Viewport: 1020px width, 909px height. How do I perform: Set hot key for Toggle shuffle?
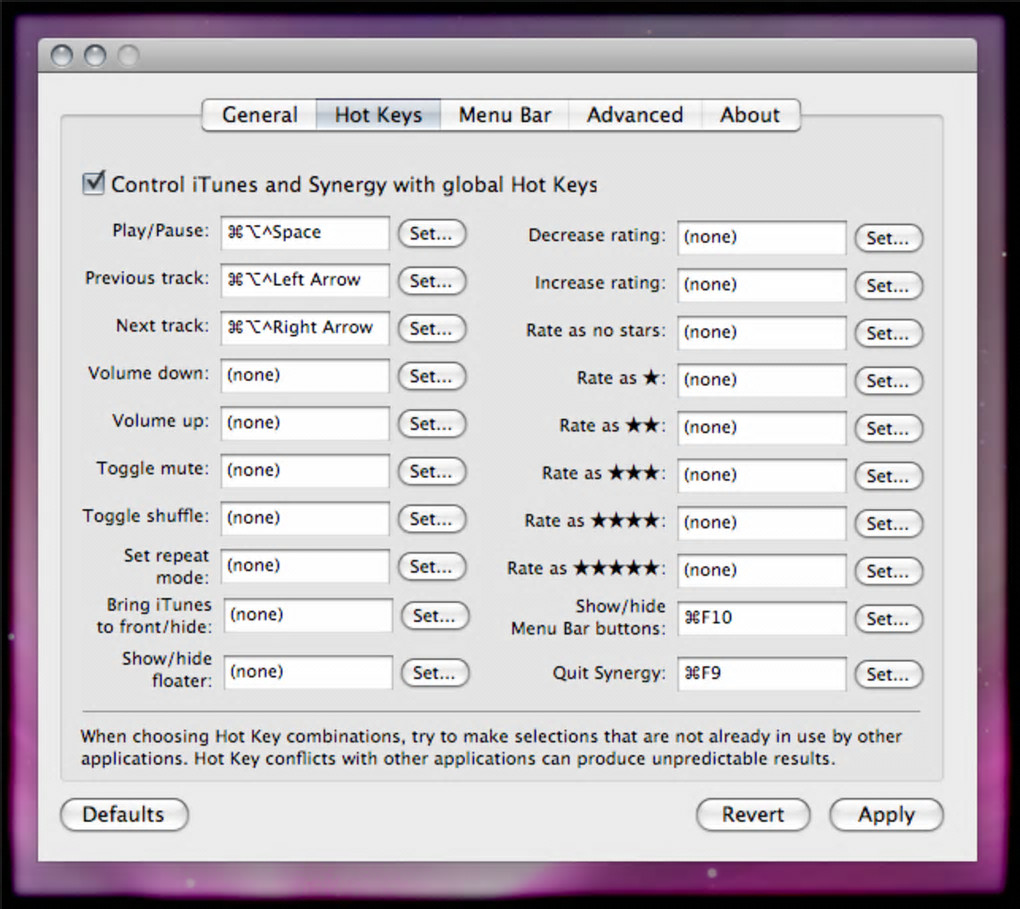tap(432, 518)
